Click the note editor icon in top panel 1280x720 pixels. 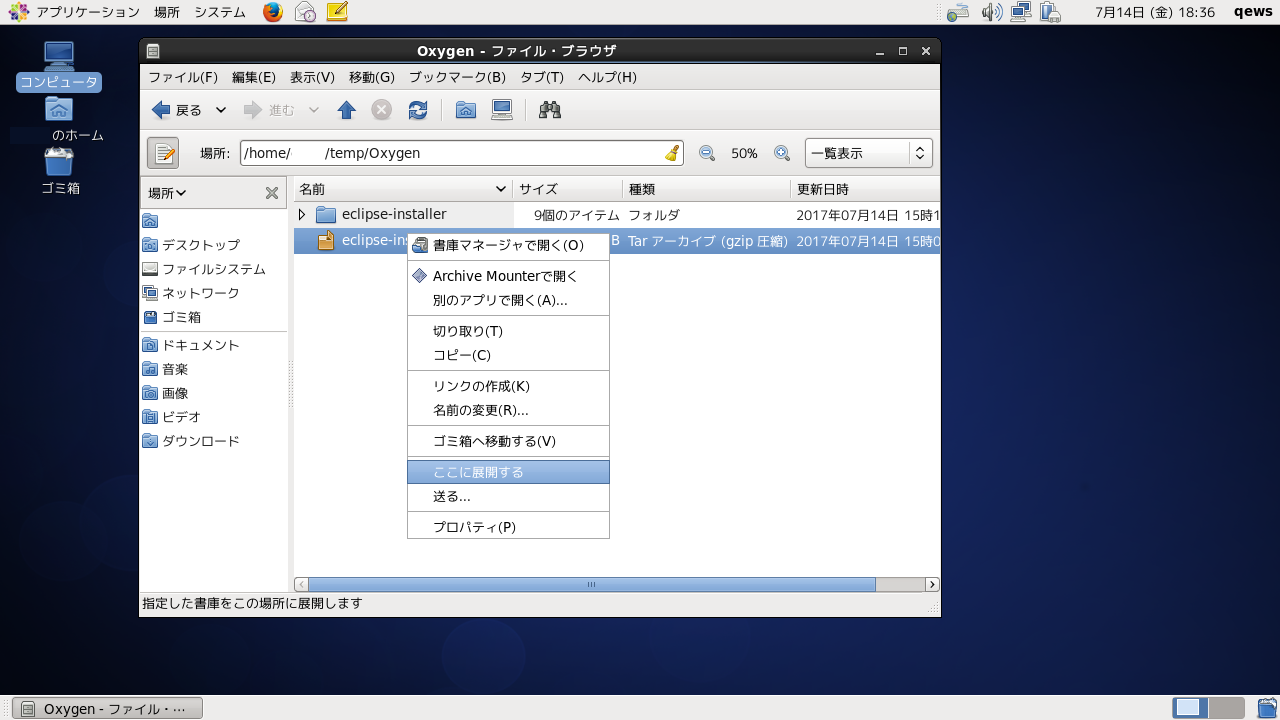337,12
